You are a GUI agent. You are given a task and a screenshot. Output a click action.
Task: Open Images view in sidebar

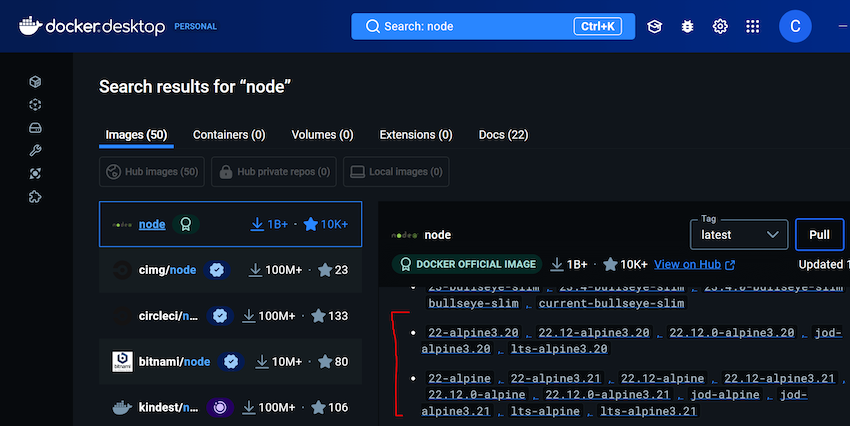click(x=35, y=105)
